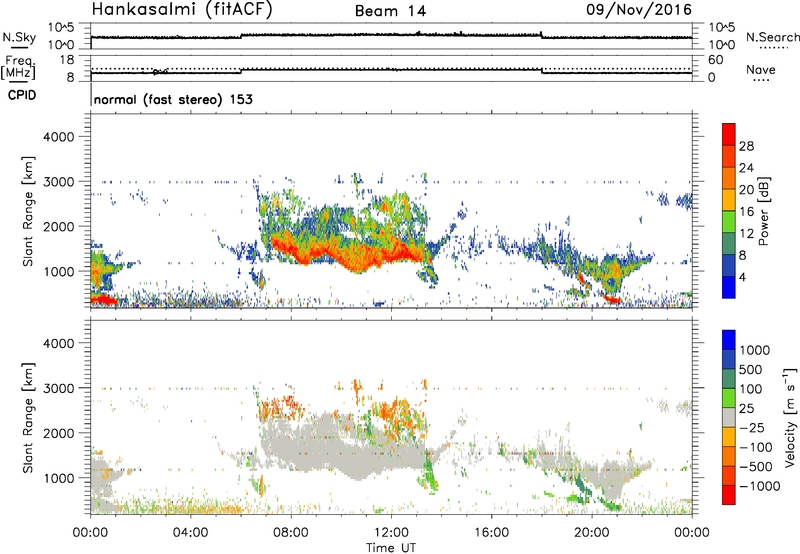
Task: Click the 'N.Search' legend label
Action: point(772,37)
